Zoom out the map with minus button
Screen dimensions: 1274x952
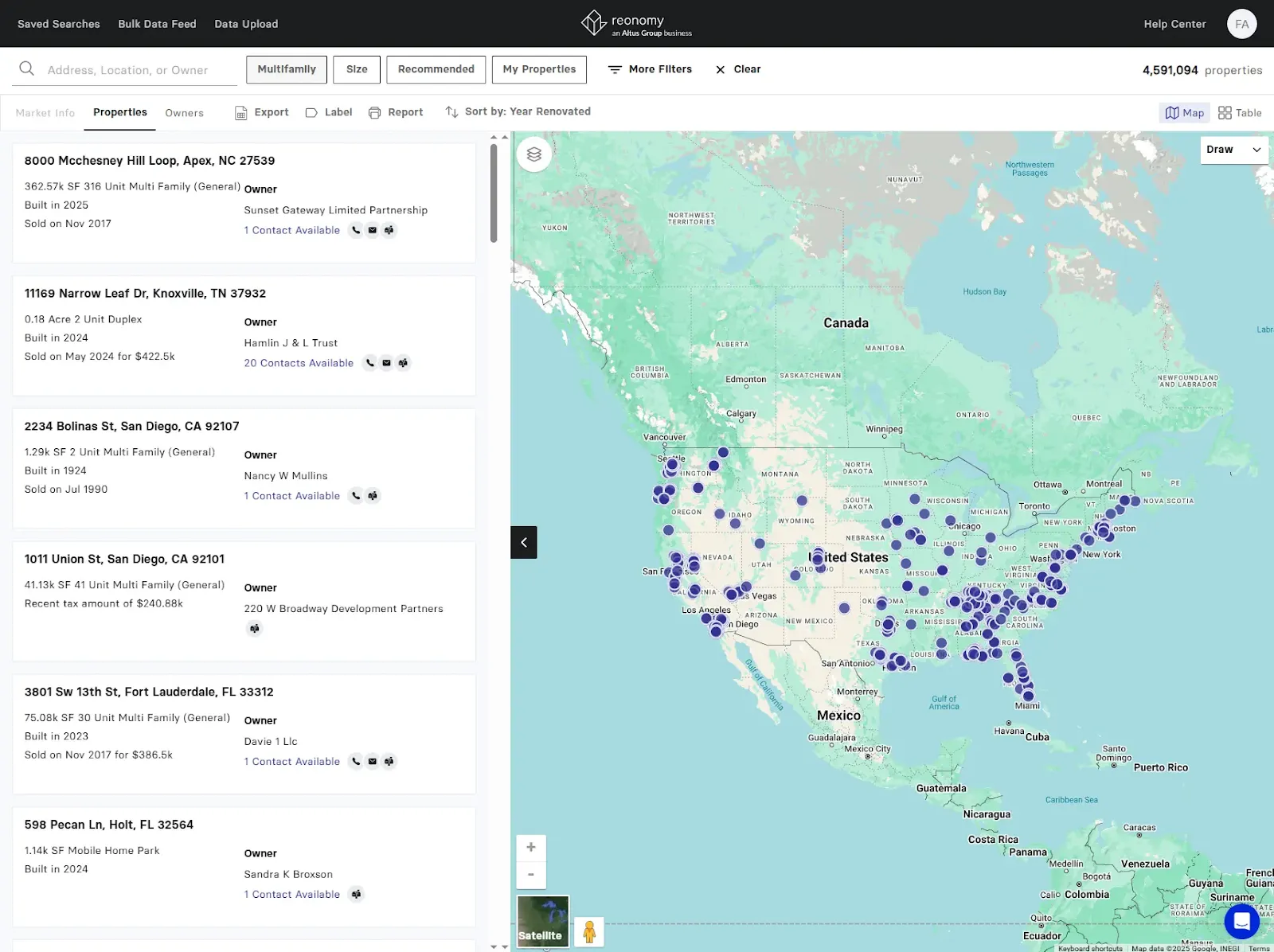pyautogui.click(x=531, y=875)
